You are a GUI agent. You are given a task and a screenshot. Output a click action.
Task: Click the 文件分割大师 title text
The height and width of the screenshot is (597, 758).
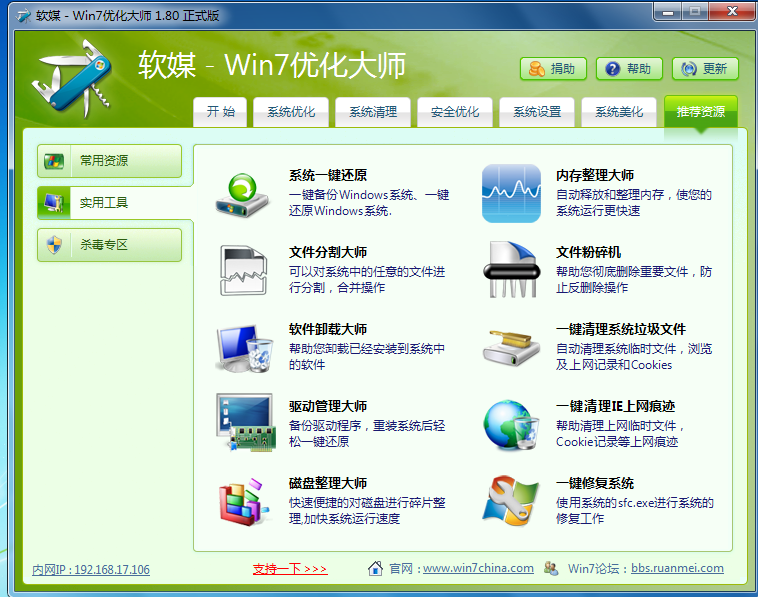[328, 252]
